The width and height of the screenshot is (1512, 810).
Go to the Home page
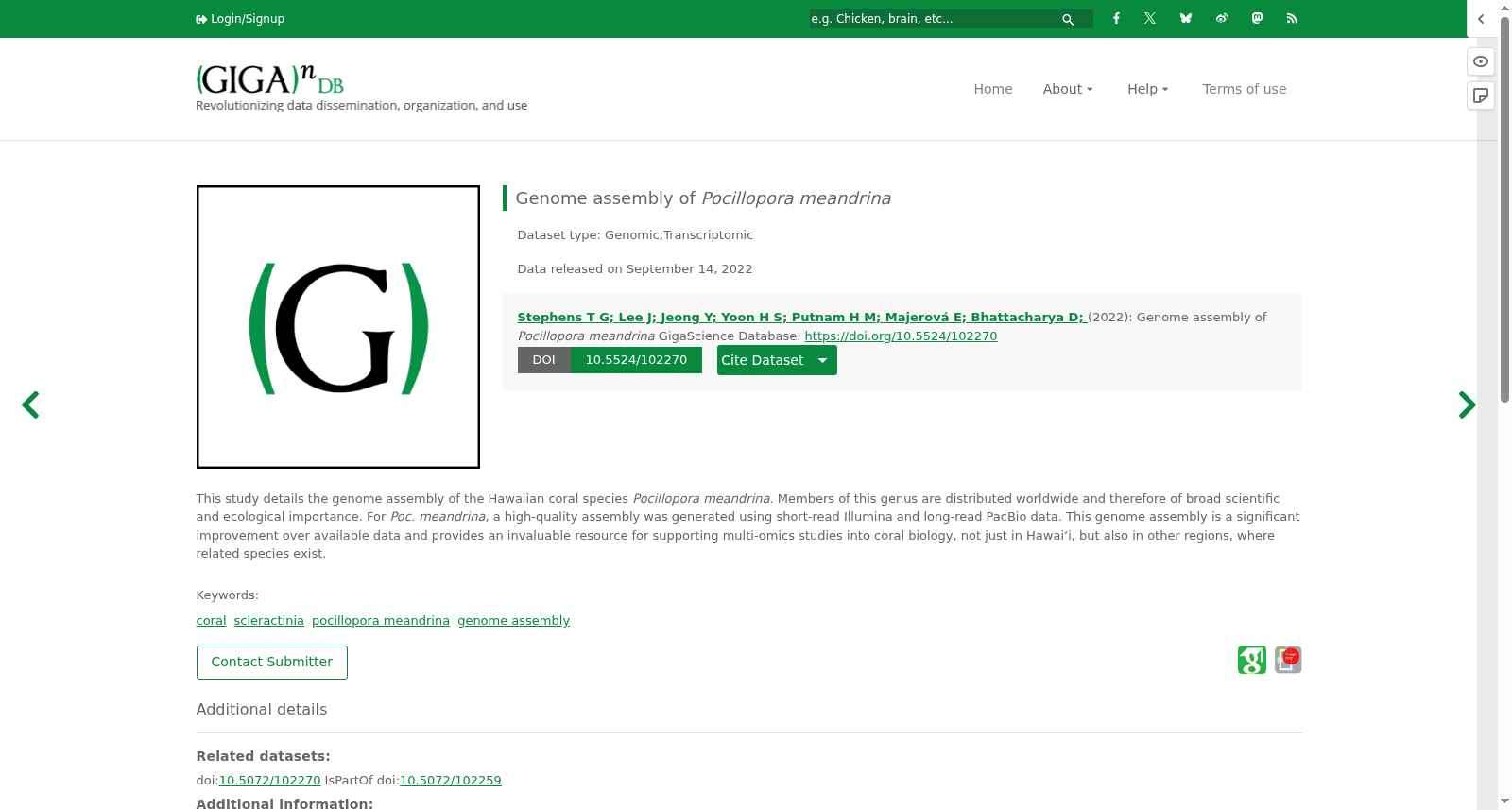pos(993,89)
